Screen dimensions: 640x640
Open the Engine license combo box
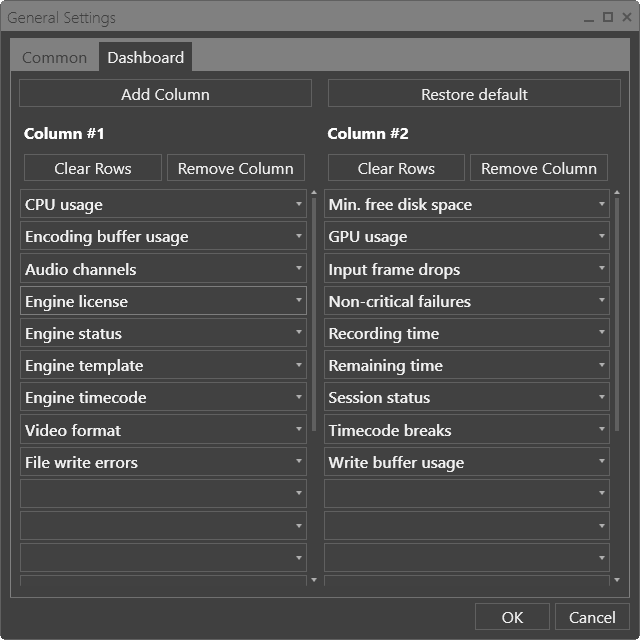163,301
